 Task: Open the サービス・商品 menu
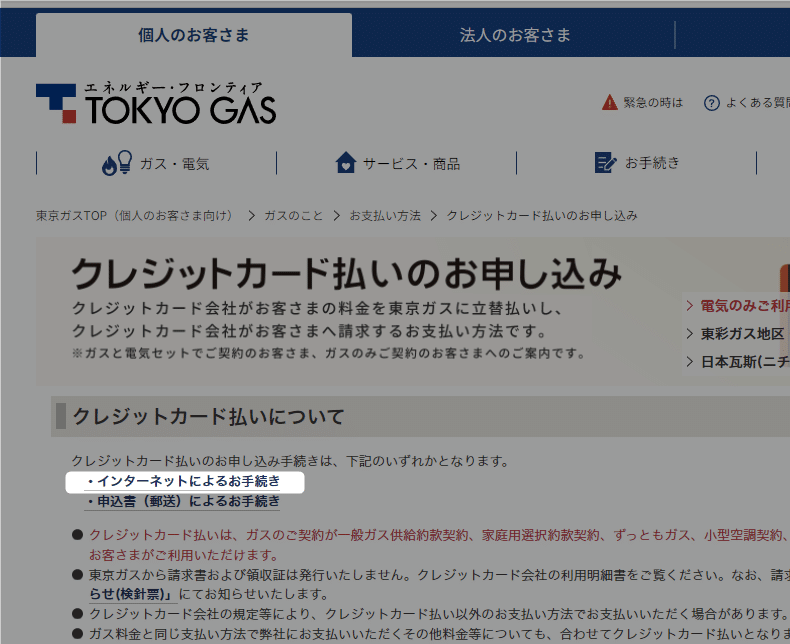397,163
